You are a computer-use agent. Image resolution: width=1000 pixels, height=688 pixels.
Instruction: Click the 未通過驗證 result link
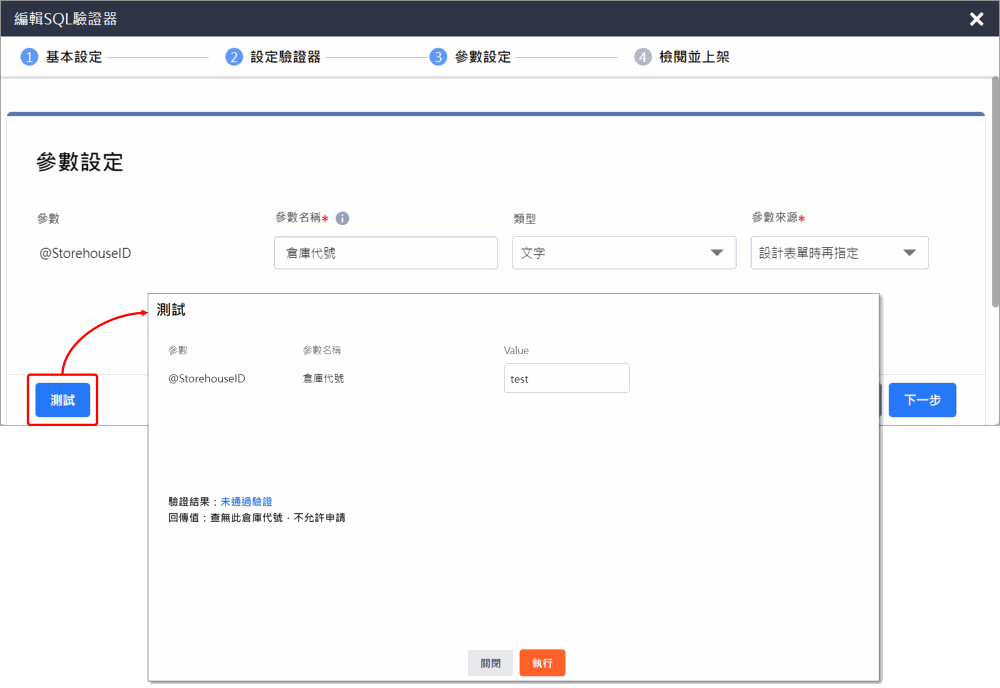pyautogui.click(x=246, y=502)
